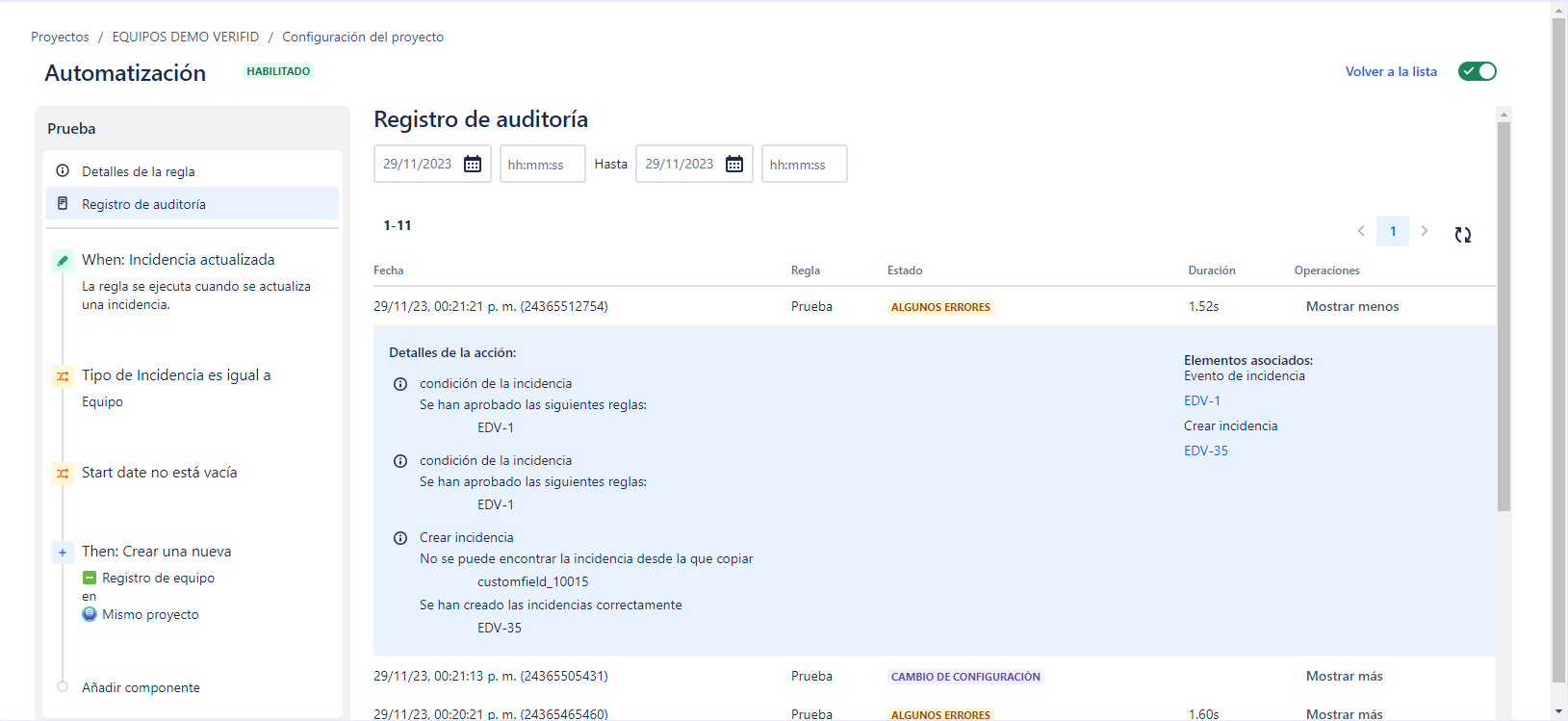Open Proyectos breadcrumb

pos(60,37)
